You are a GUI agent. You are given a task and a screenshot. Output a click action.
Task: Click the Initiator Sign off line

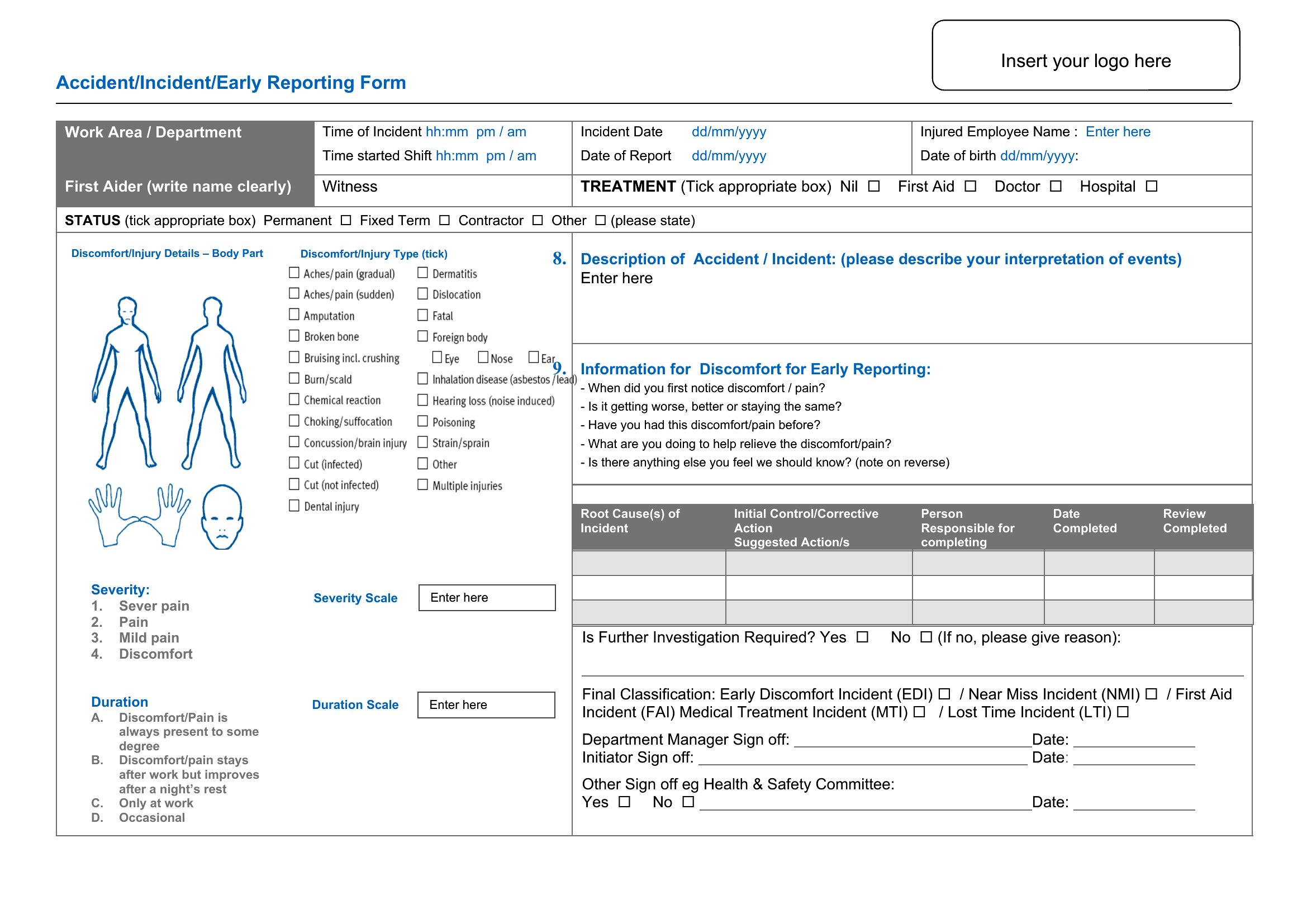(863, 759)
